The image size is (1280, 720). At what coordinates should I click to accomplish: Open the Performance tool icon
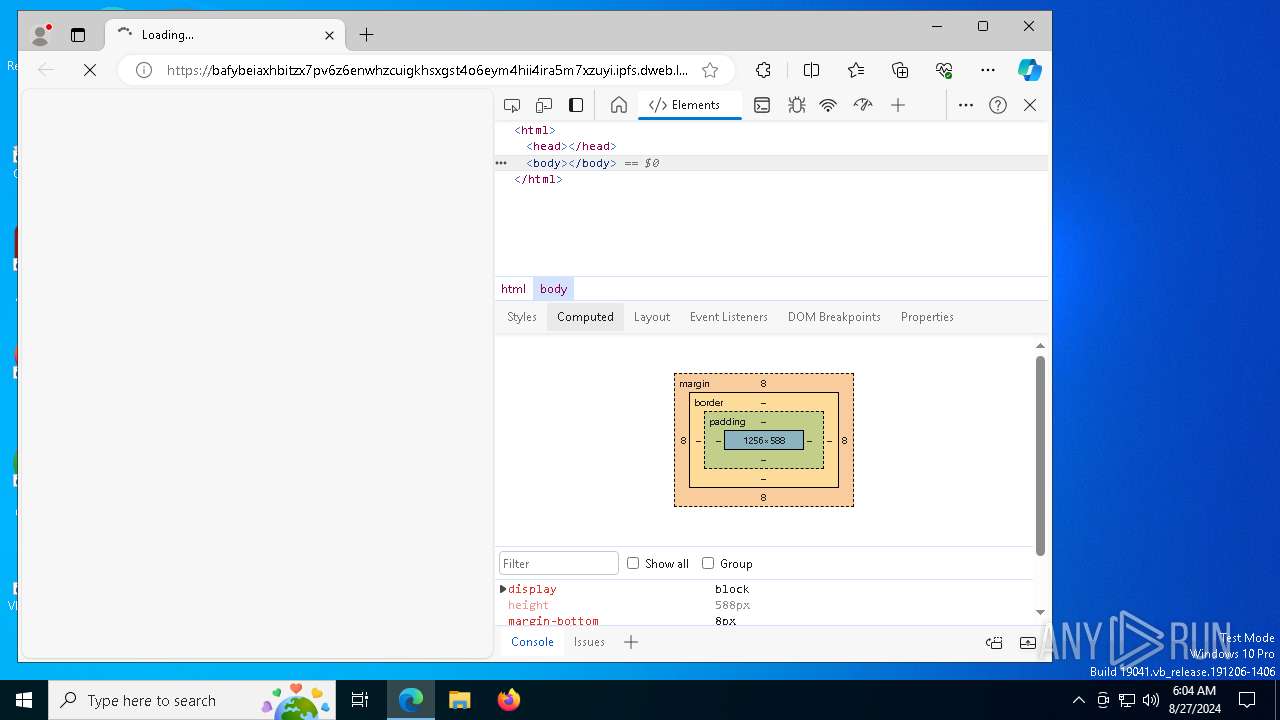point(863,105)
